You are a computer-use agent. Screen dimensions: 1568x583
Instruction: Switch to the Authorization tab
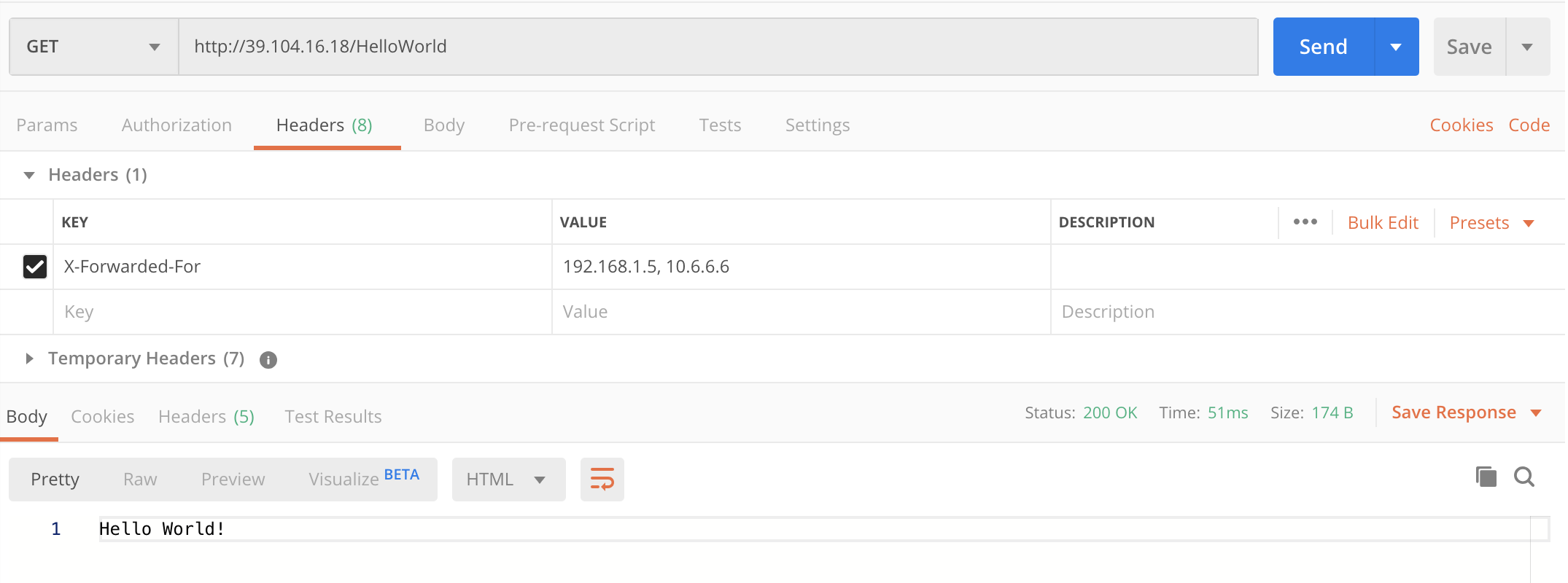pyautogui.click(x=176, y=125)
